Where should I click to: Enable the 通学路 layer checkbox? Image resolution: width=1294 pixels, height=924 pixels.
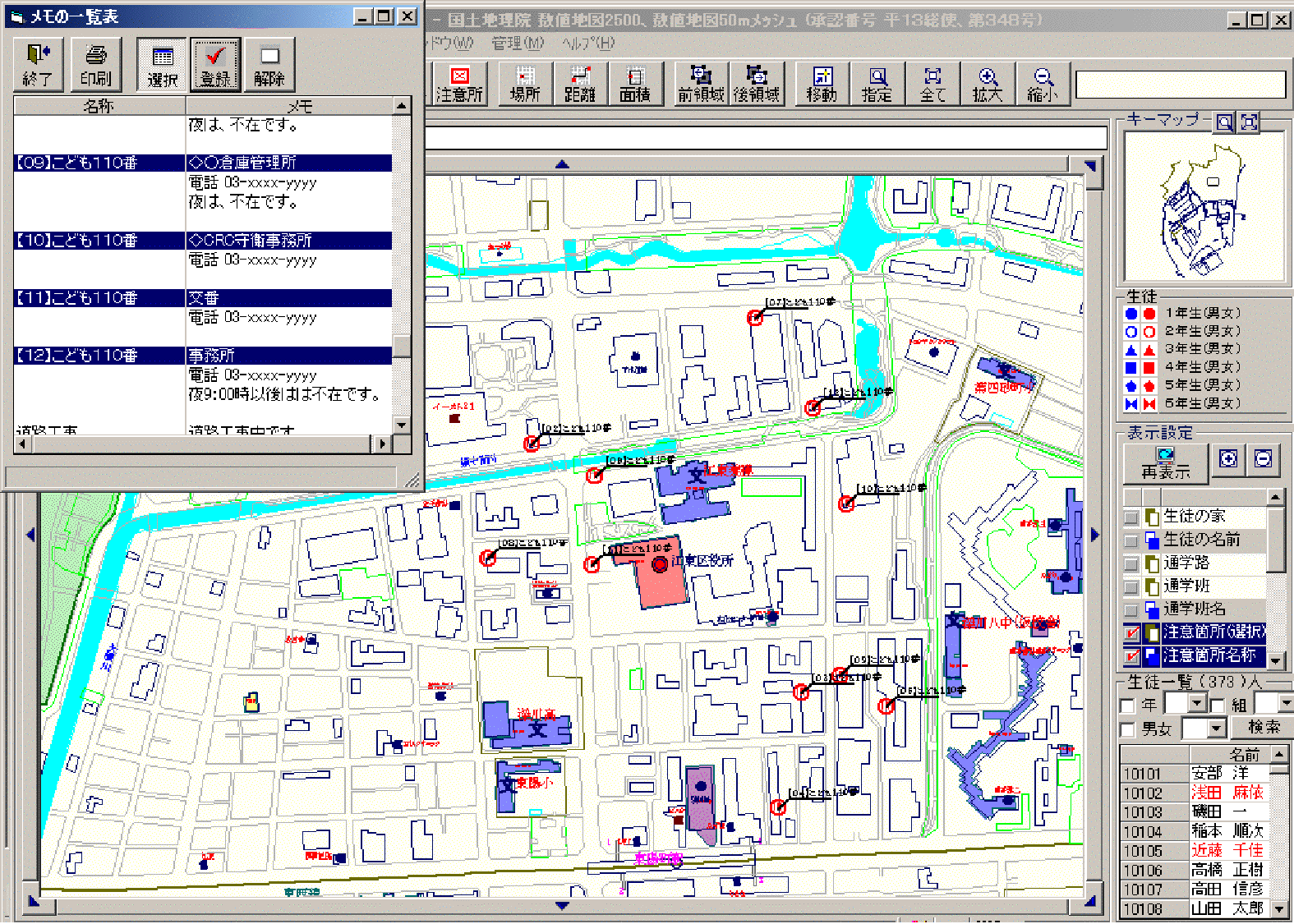point(1131,563)
